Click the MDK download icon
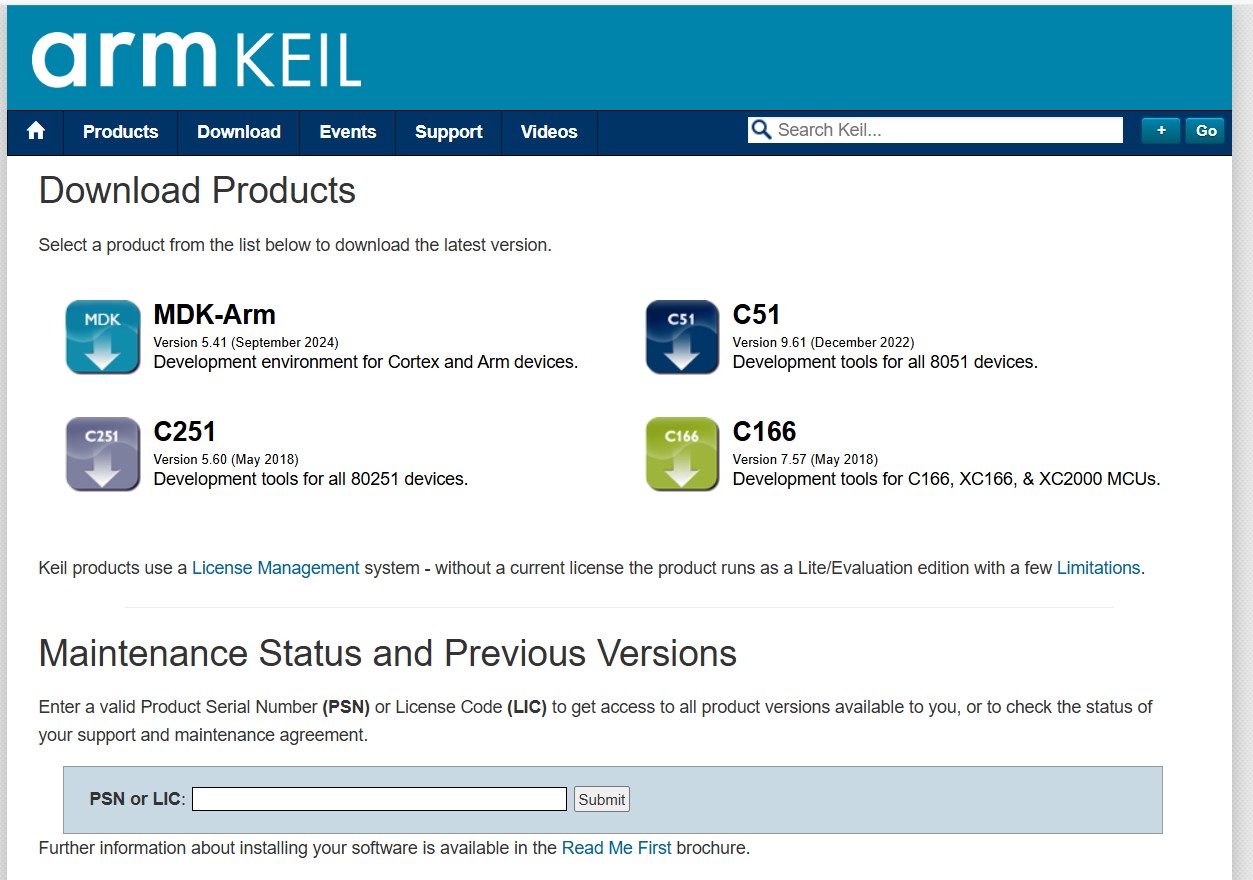The height and width of the screenshot is (880, 1253). pos(103,337)
